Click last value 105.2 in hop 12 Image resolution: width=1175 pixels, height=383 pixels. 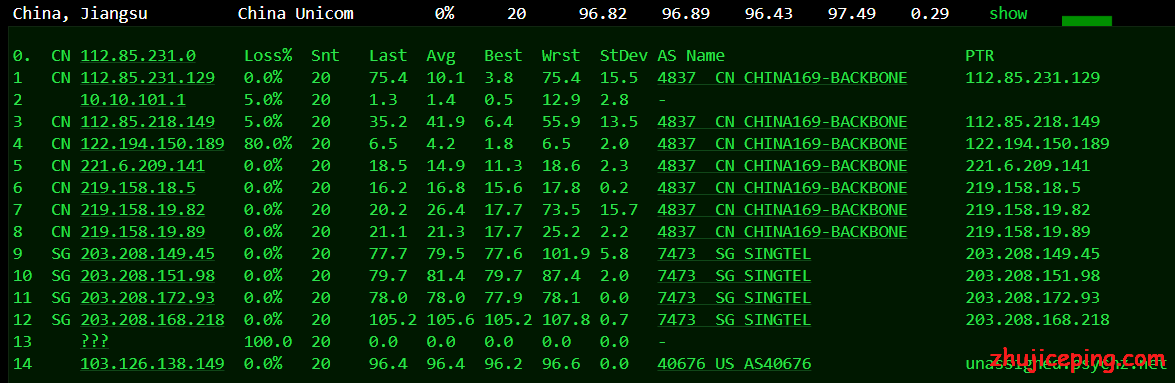393,320
